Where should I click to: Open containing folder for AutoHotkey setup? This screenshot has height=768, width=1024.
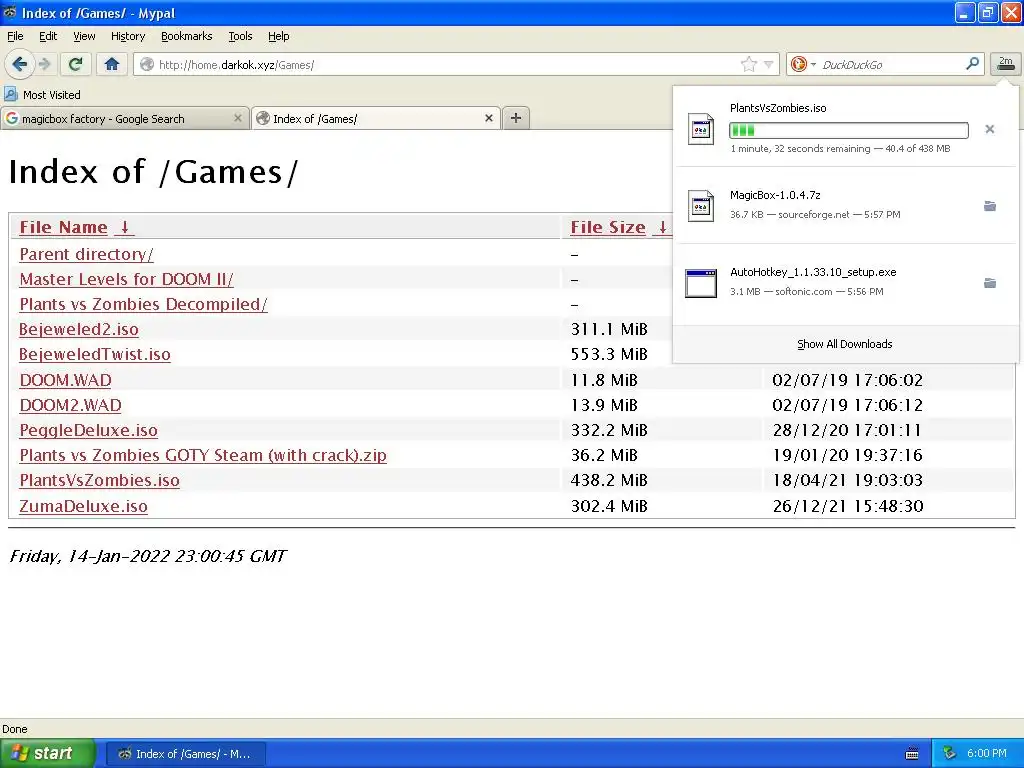pos(989,283)
